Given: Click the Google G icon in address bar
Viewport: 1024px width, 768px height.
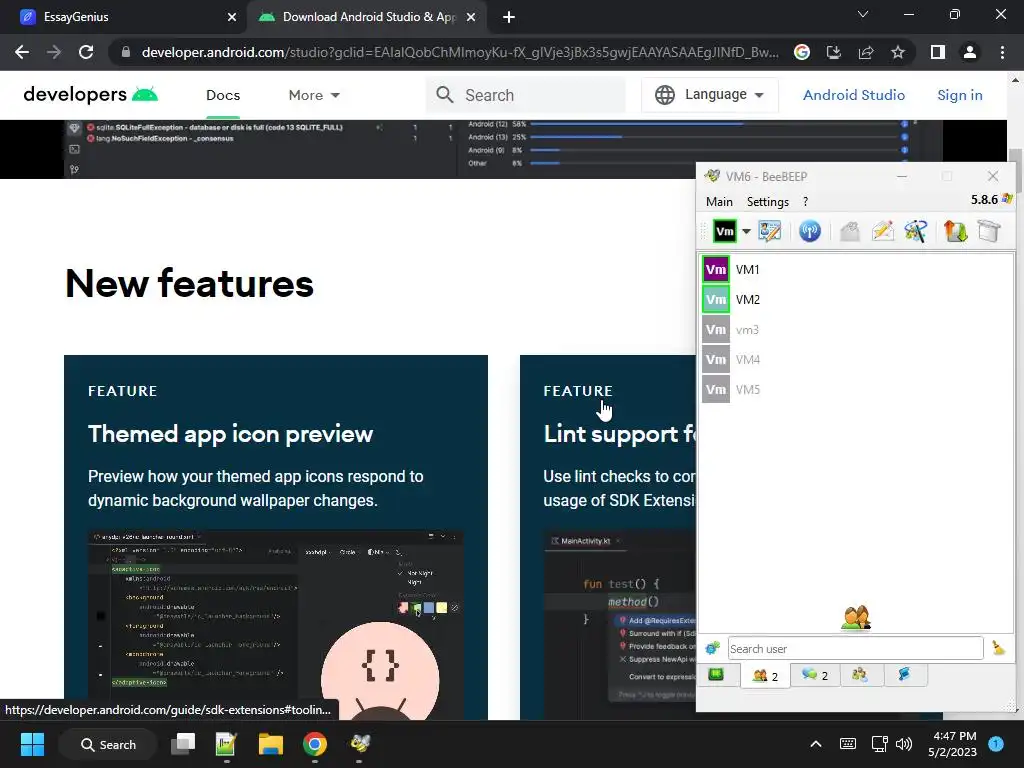Looking at the screenshot, I should (x=802, y=52).
